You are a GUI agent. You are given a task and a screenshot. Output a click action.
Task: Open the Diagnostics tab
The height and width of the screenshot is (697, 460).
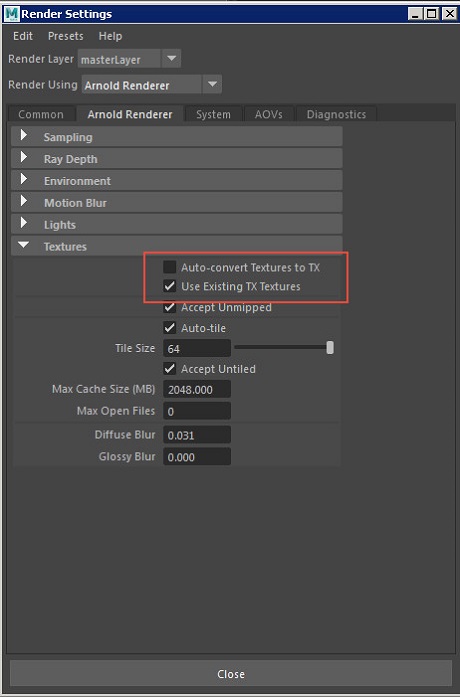pyautogui.click(x=336, y=114)
